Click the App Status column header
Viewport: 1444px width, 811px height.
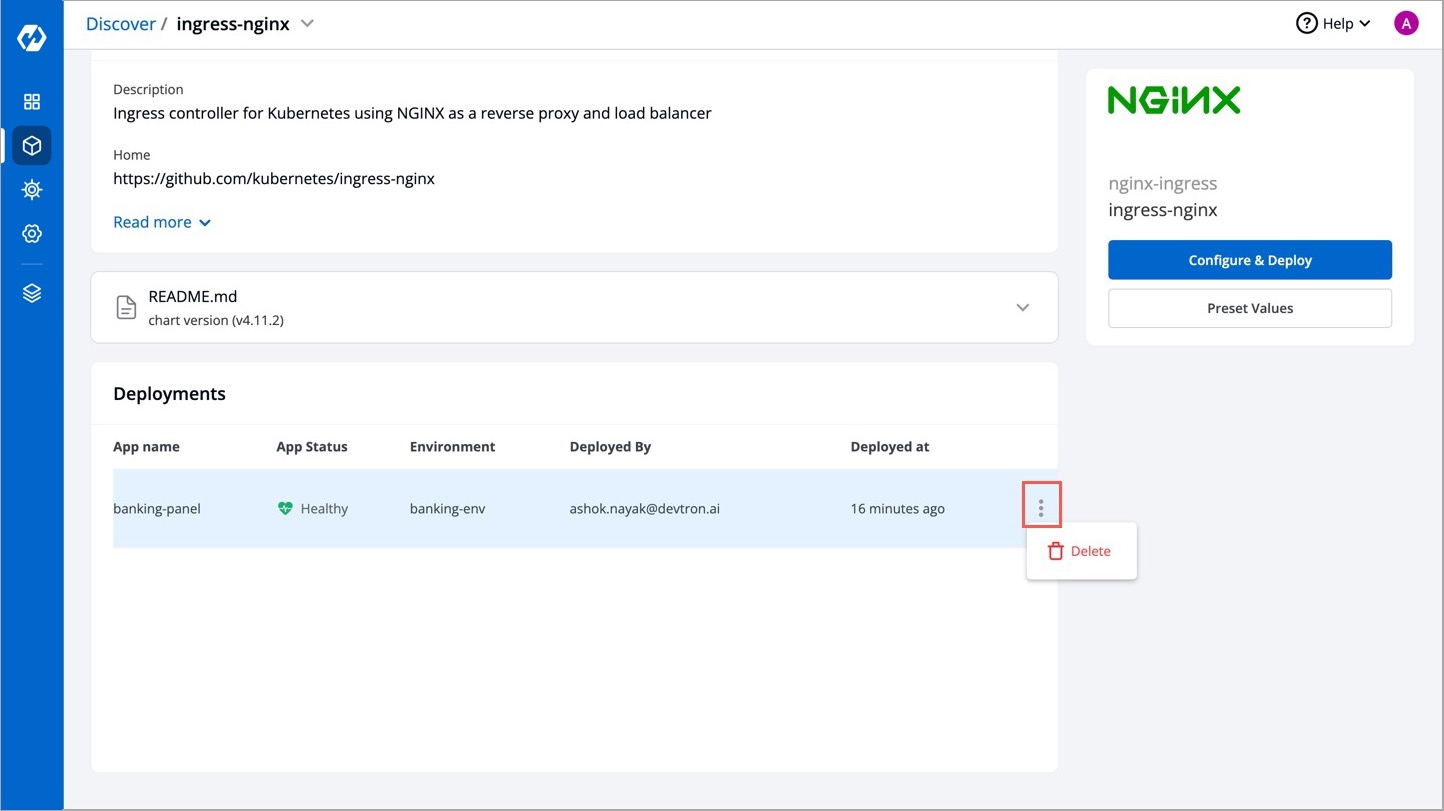coord(312,447)
